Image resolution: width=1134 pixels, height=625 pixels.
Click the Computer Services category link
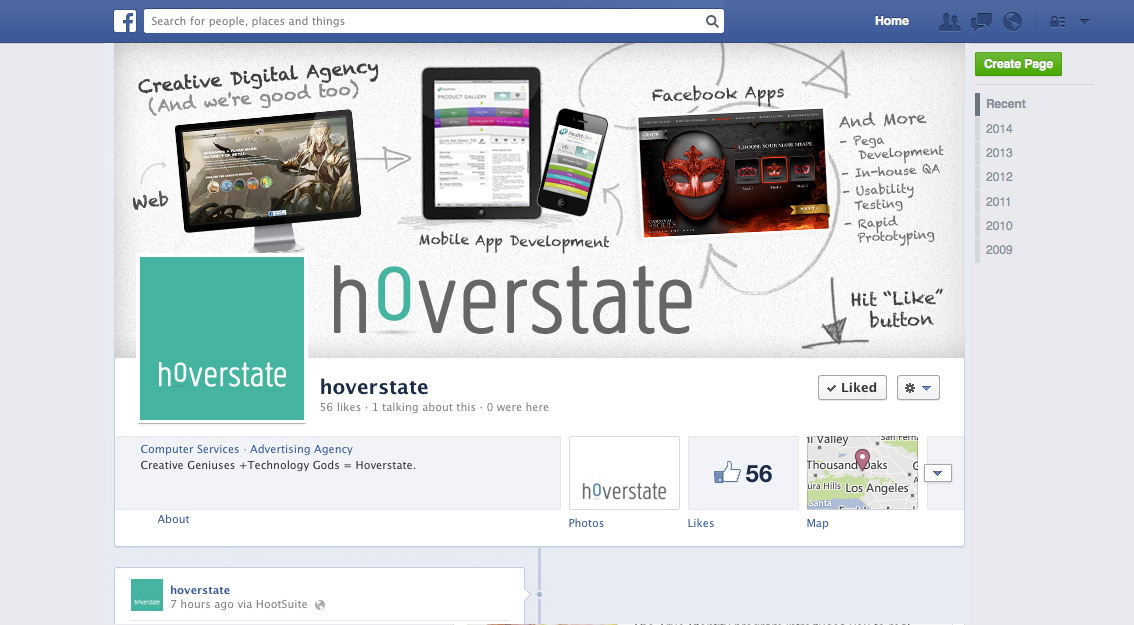[x=189, y=449]
